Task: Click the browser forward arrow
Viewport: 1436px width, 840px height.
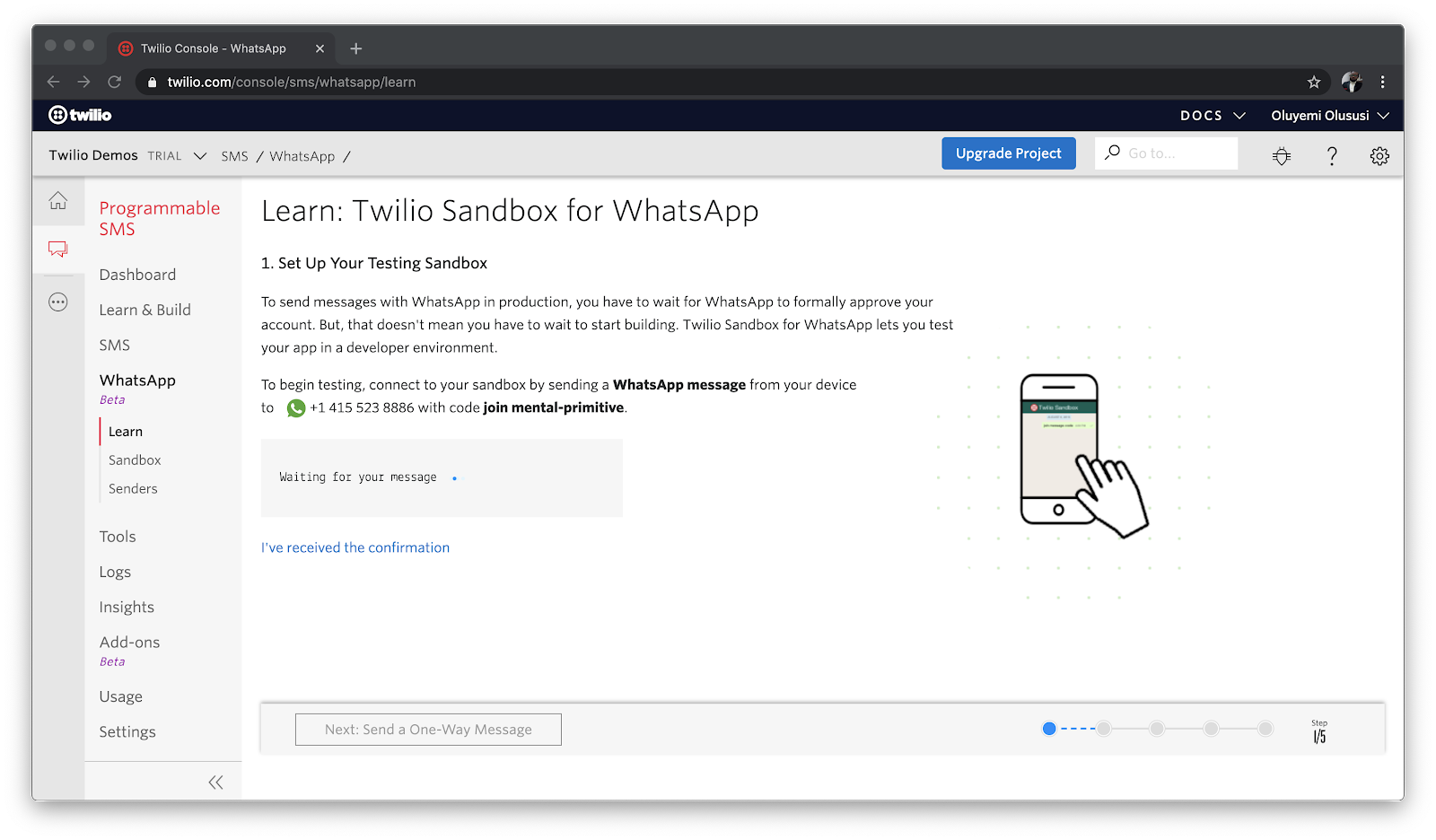Action: (83, 82)
